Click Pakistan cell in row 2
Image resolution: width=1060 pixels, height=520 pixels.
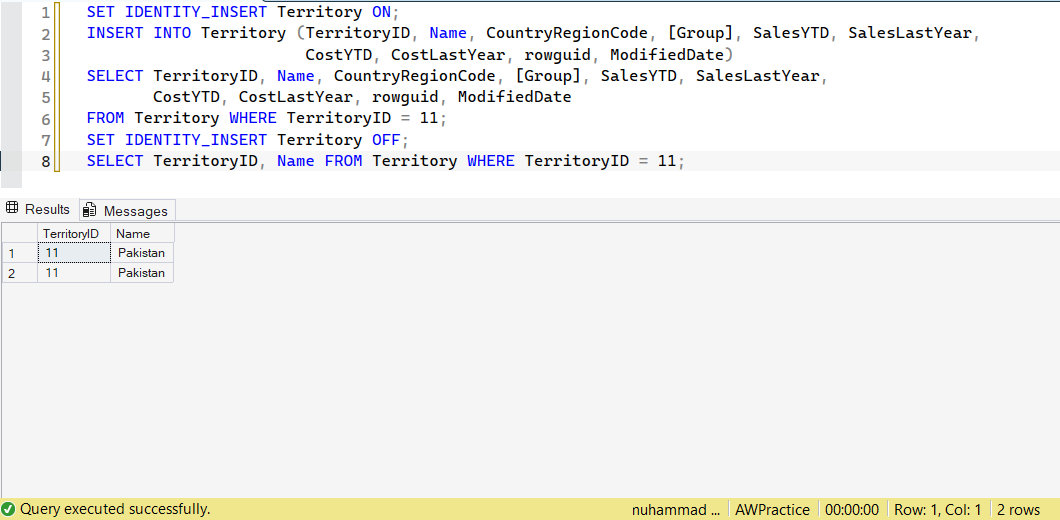point(142,273)
